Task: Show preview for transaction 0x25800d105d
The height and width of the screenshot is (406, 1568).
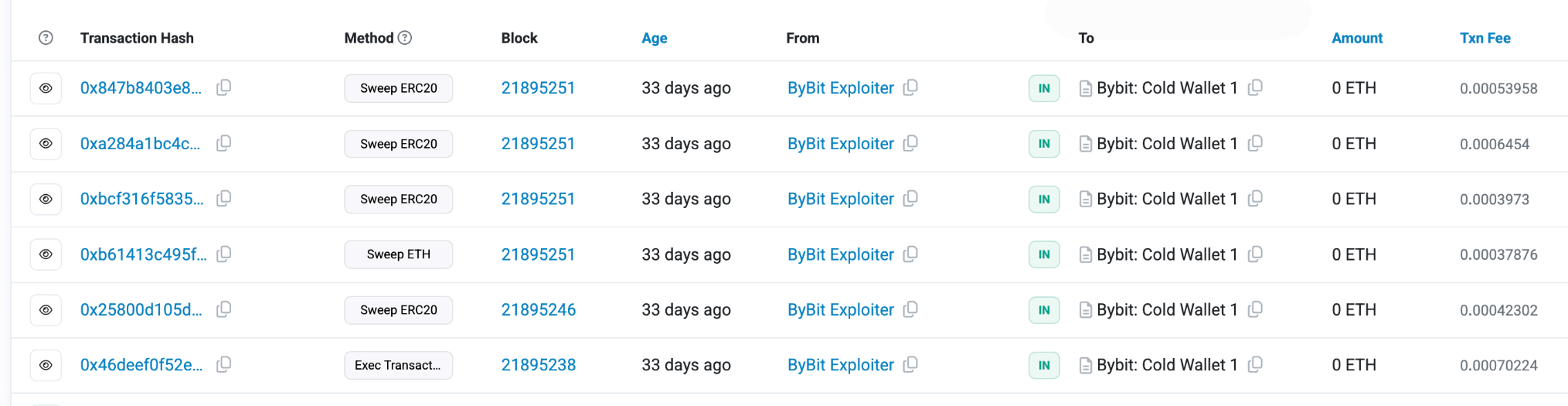Action: pyautogui.click(x=46, y=310)
